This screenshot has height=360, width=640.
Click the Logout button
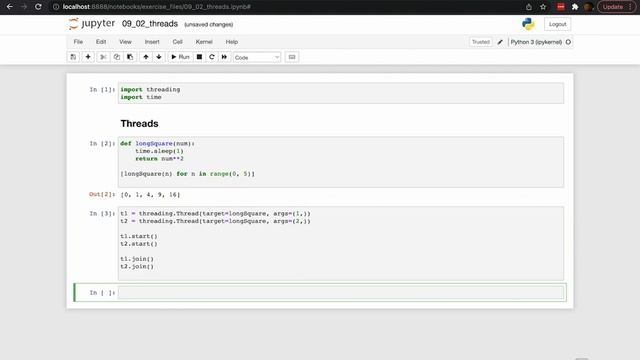(x=557, y=24)
